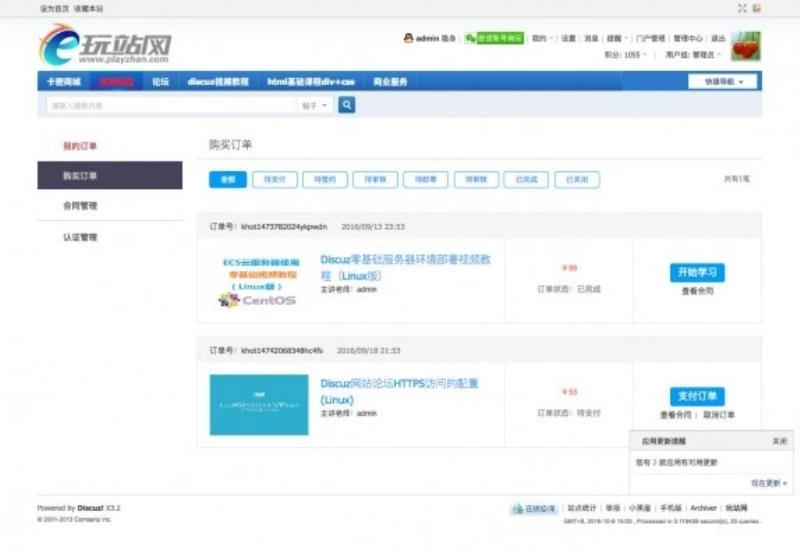Select the 待签约 order filter tab
Image resolution: width=800 pixels, height=557 pixels.
click(325, 180)
